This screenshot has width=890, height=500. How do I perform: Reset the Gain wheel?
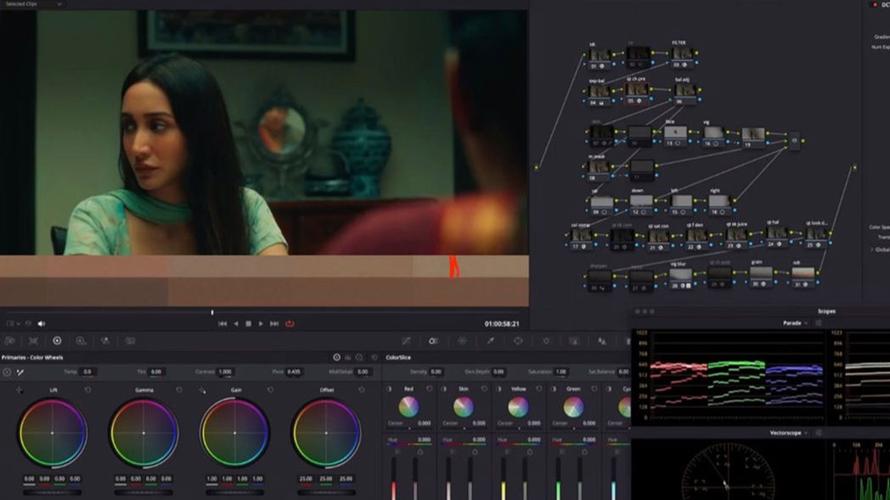point(270,390)
